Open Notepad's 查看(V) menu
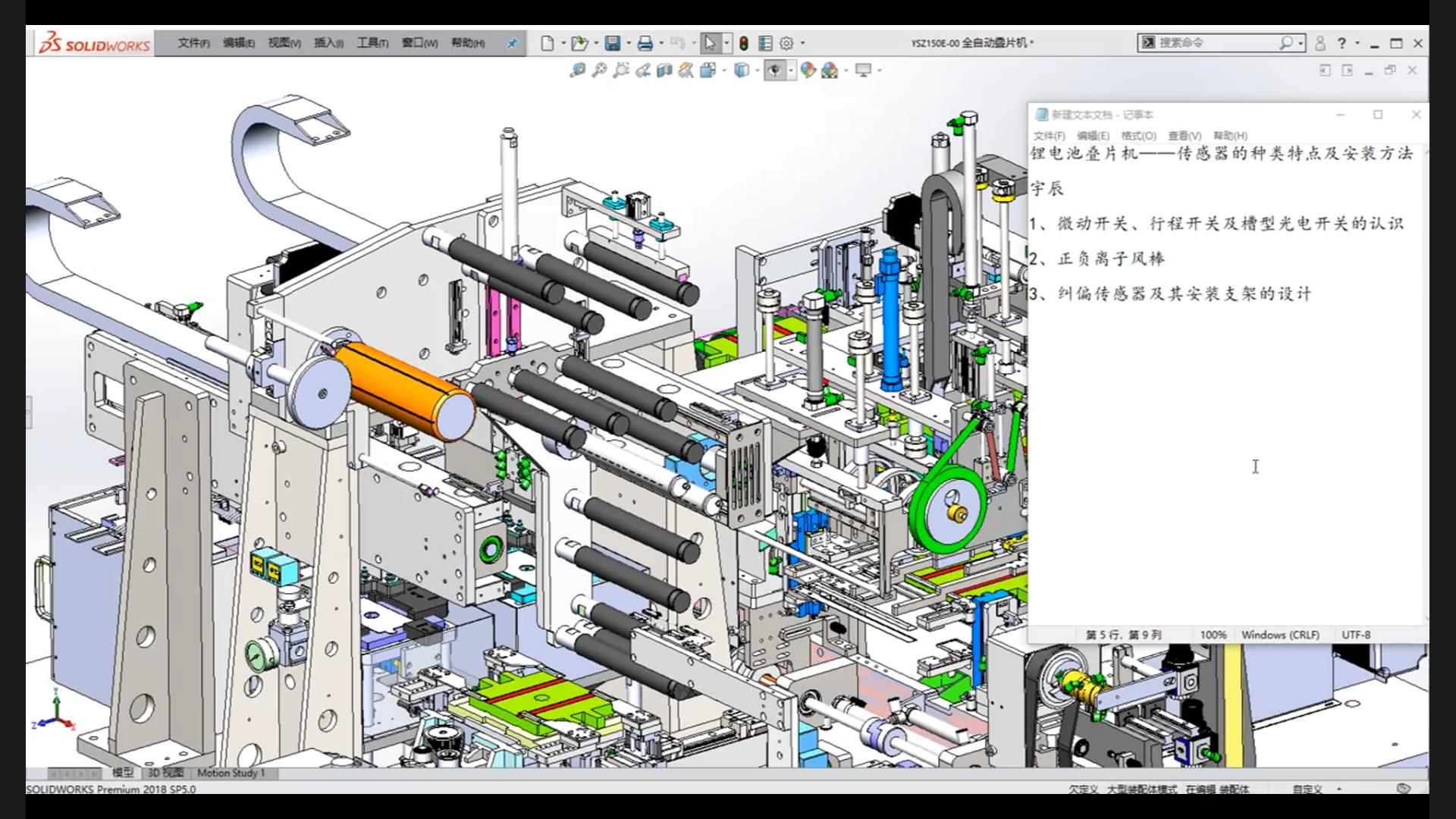Image resolution: width=1456 pixels, height=819 pixels. point(1185,136)
